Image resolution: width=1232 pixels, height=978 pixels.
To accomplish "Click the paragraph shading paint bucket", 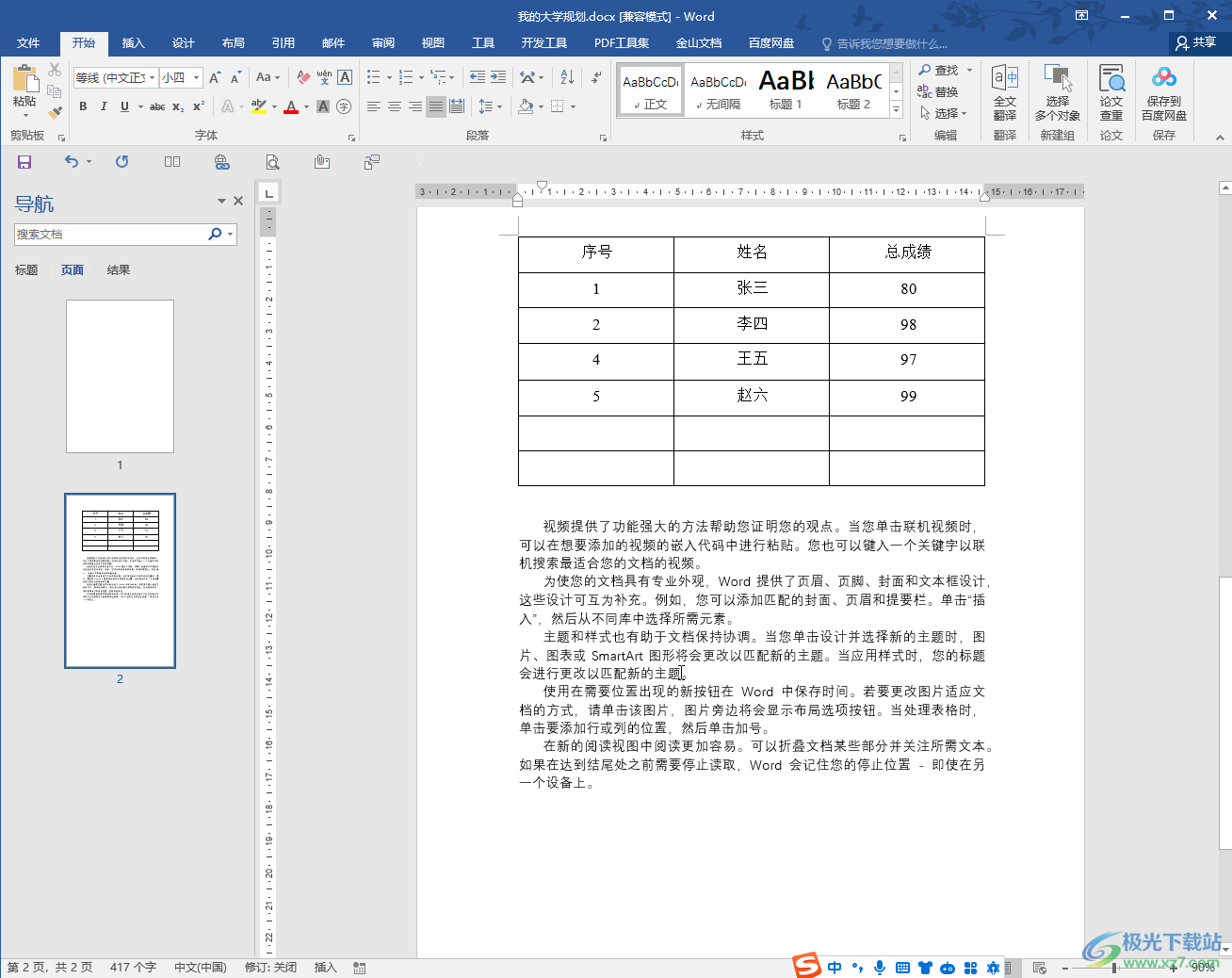I will click(x=527, y=106).
